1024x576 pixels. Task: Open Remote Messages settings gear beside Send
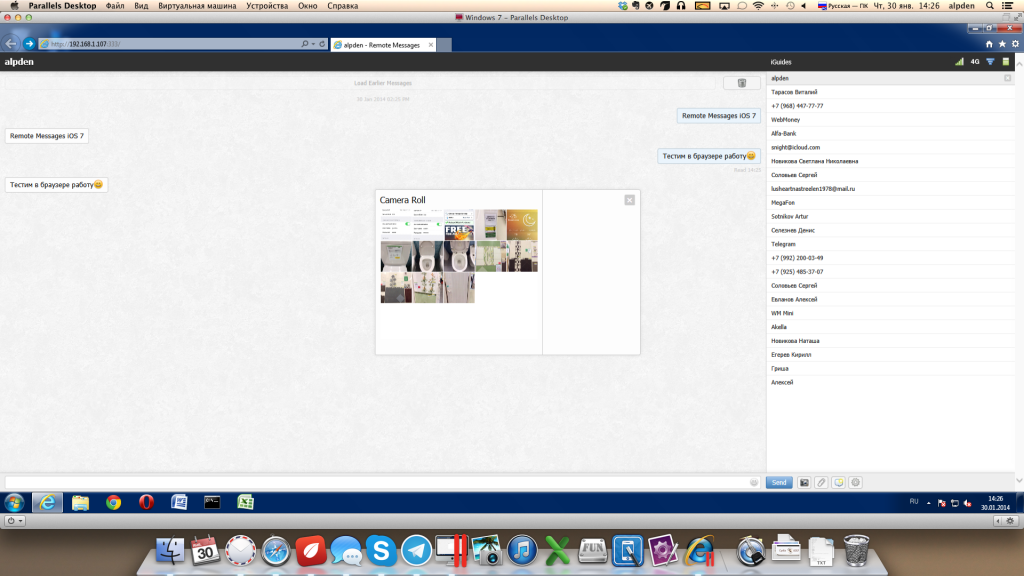[856, 483]
